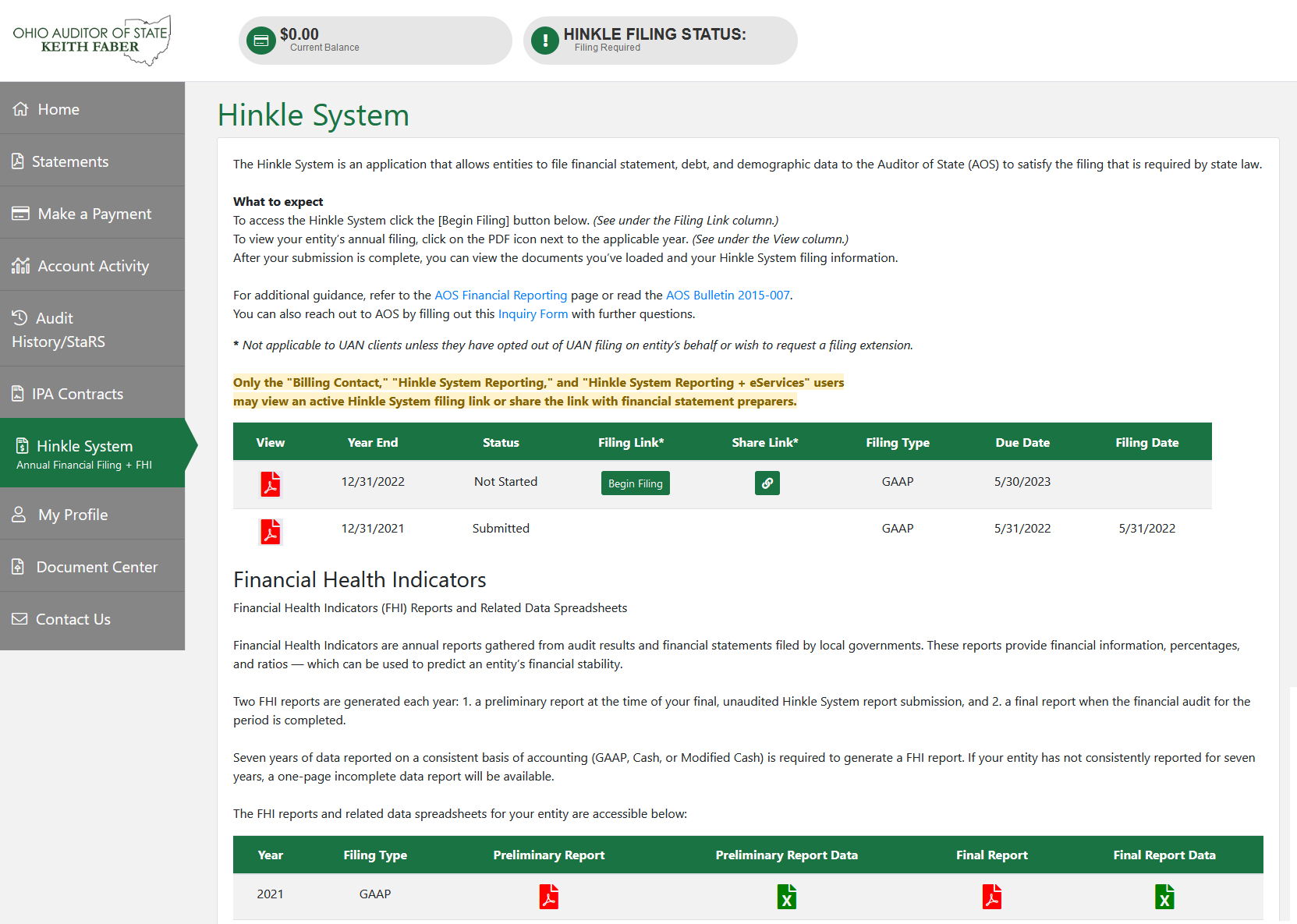Viewport: 1297px width, 924px height.
Task: Follow the Inquiry Form link
Action: click(533, 314)
